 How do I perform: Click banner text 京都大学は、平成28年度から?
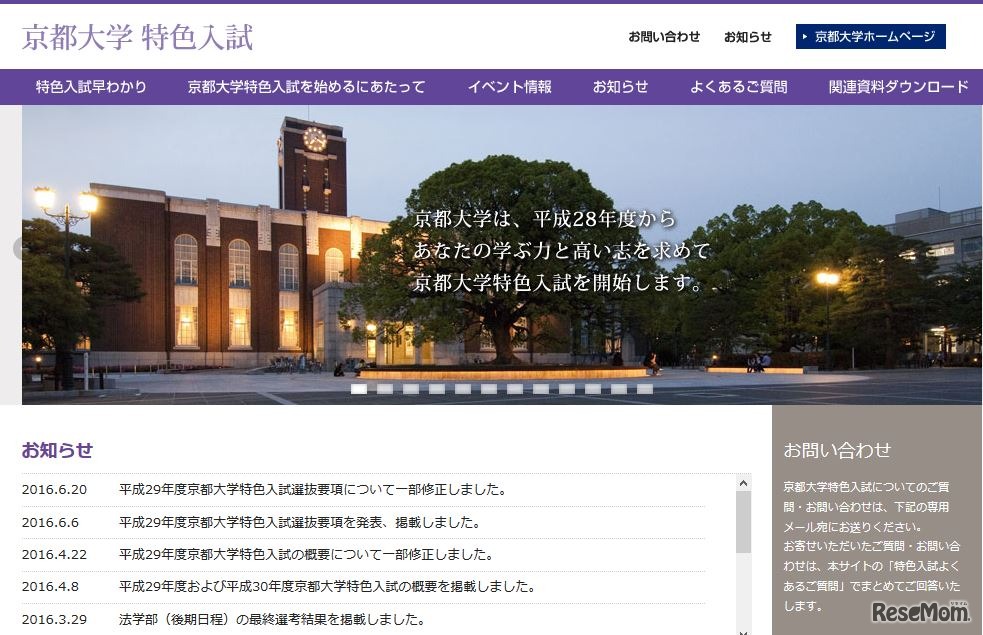coord(544,219)
